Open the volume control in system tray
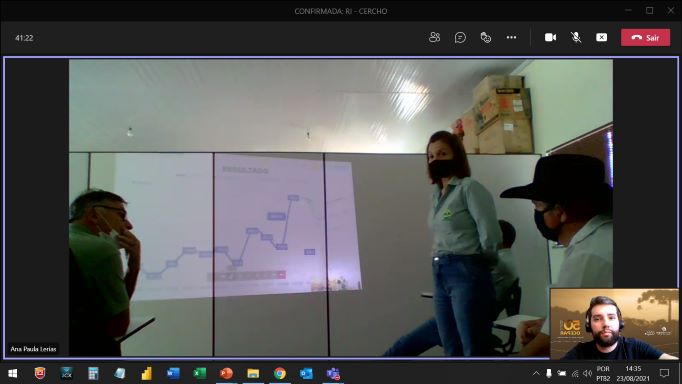Screen dimensions: 682x384 pyautogui.click(x=587, y=373)
